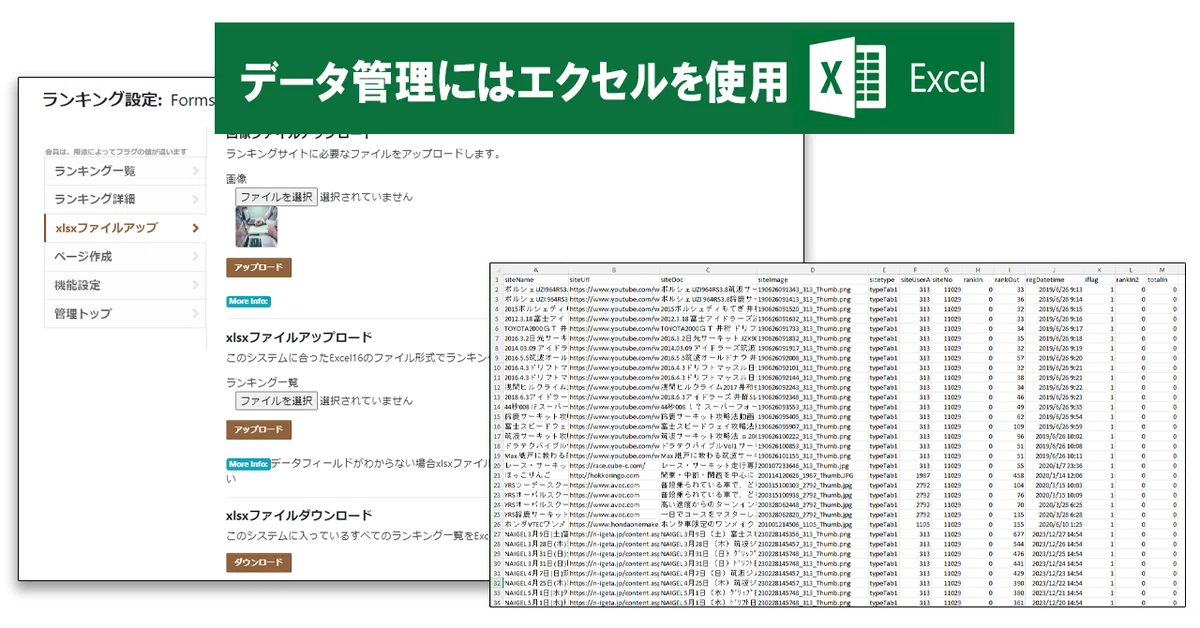Image resolution: width=1200 pixels, height=628 pixels.
Task: Choose file for ランキング一覧 xlsx upload
Action: [x=276, y=400]
